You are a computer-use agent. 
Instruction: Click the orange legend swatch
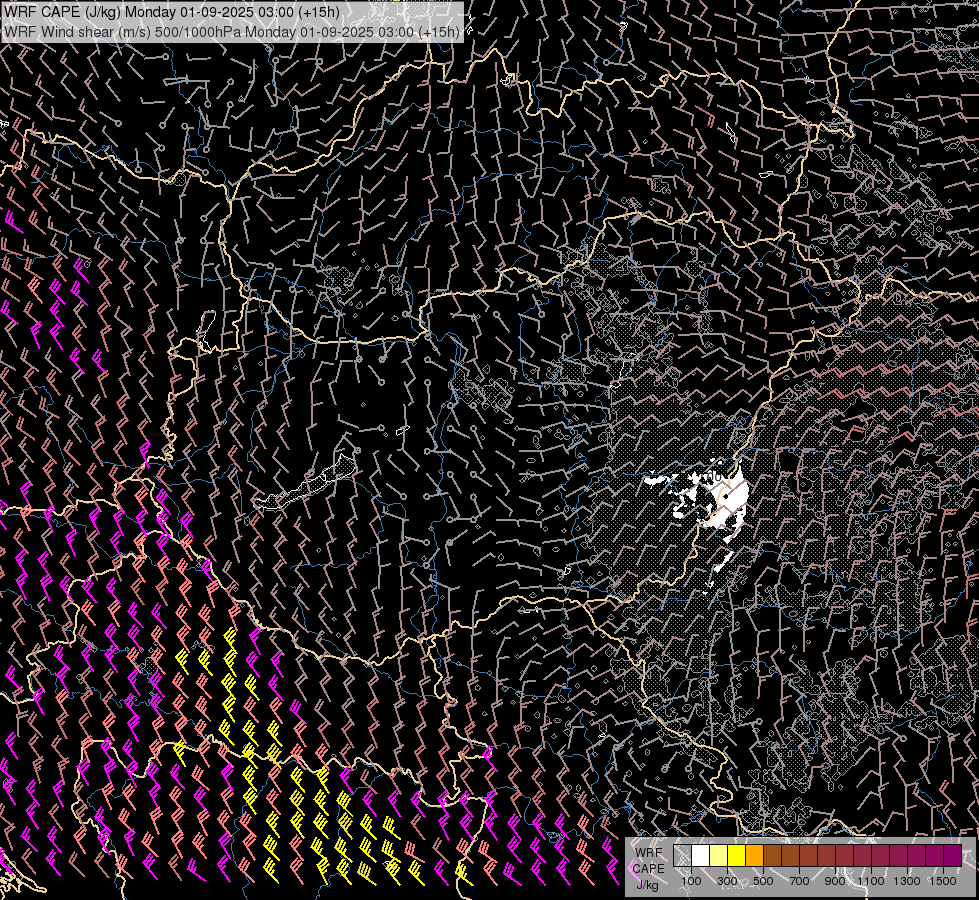[754, 856]
